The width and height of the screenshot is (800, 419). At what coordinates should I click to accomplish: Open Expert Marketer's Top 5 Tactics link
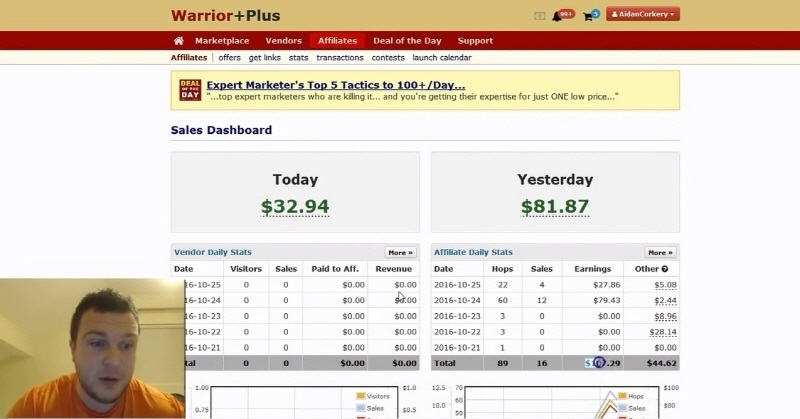[x=336, y=85]
